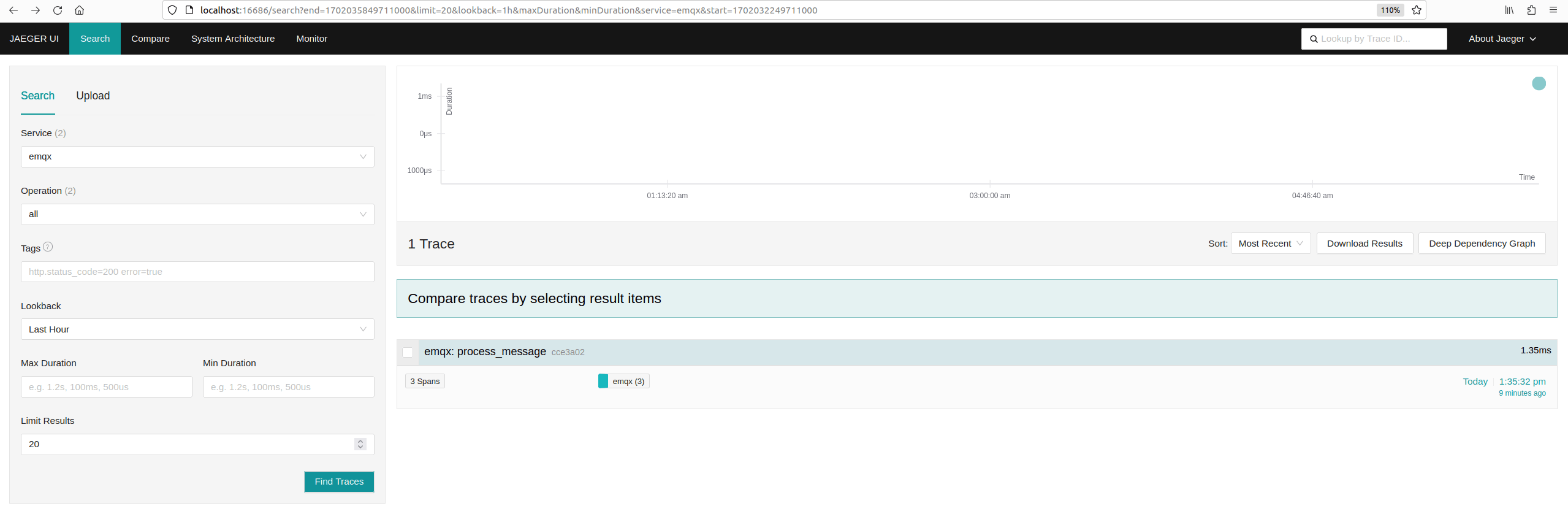Select the emqx process_message trace checkbox
The height and width of the screenshot is (511, 1568).
click(408, 352)
